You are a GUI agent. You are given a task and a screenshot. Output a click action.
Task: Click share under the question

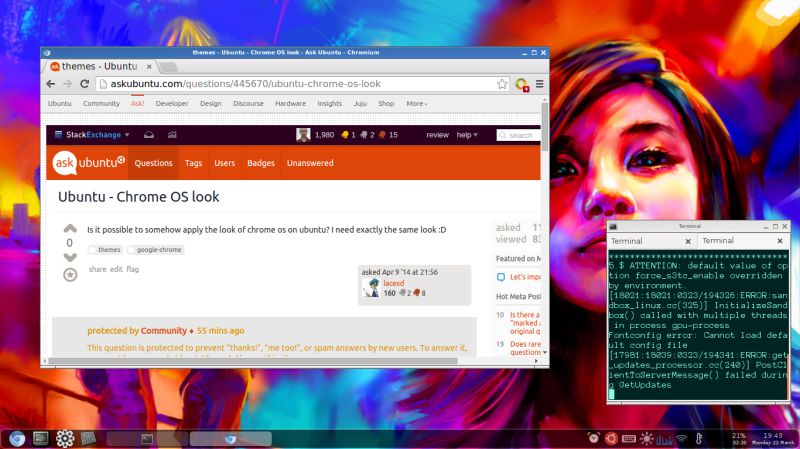click(97, 269)
